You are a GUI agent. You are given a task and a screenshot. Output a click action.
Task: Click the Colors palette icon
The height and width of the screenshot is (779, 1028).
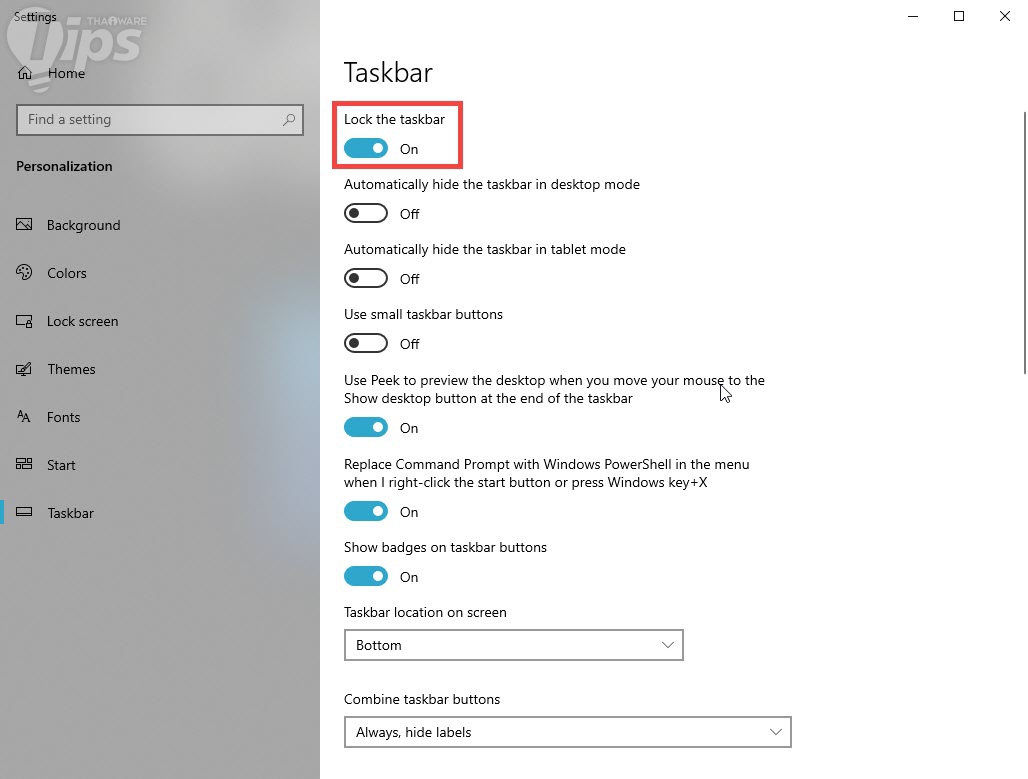(x=25, y=273)
